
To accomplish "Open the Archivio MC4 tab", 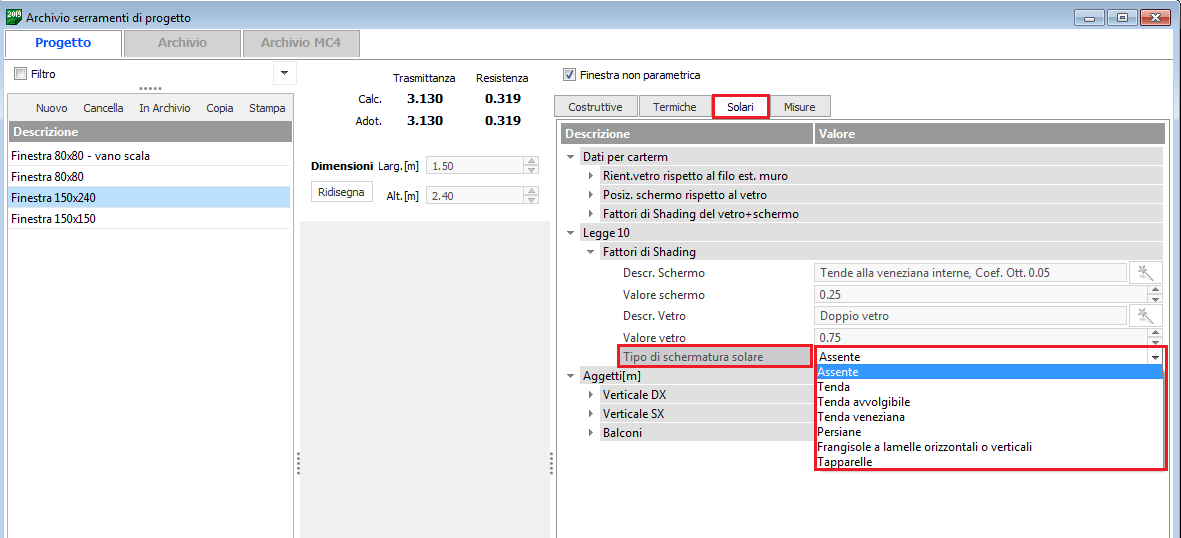I will click(x=300, y=43).
